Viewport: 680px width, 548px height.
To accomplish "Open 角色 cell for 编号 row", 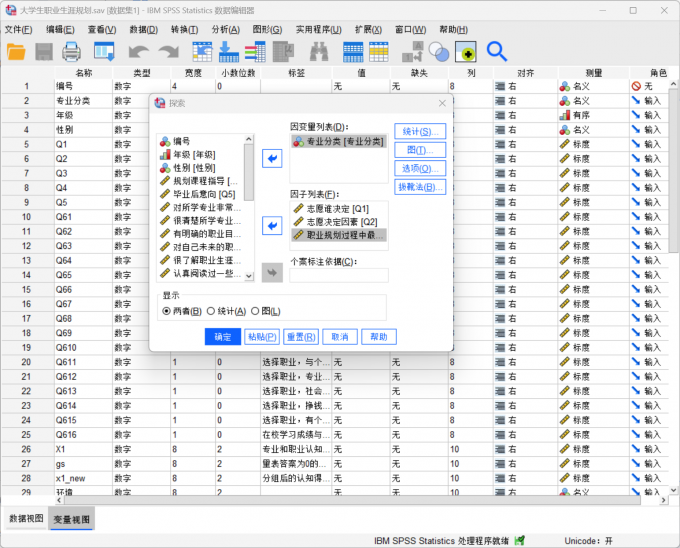I will pyautogui.click(x=649, y=86).
